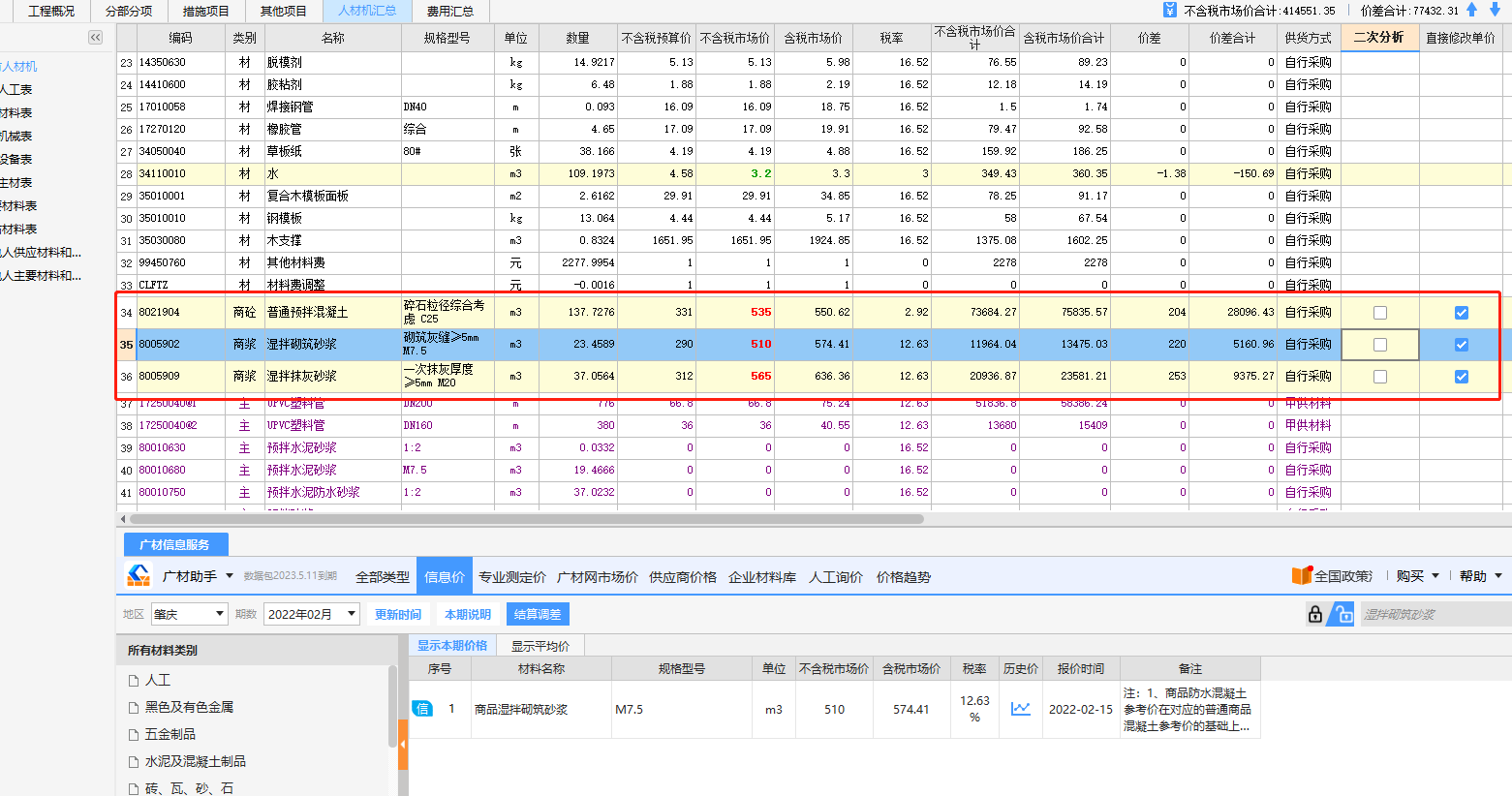Viewport: 1512px width, 796px height.
Task: Click the blue 信 badge icon
Action: 422,709
